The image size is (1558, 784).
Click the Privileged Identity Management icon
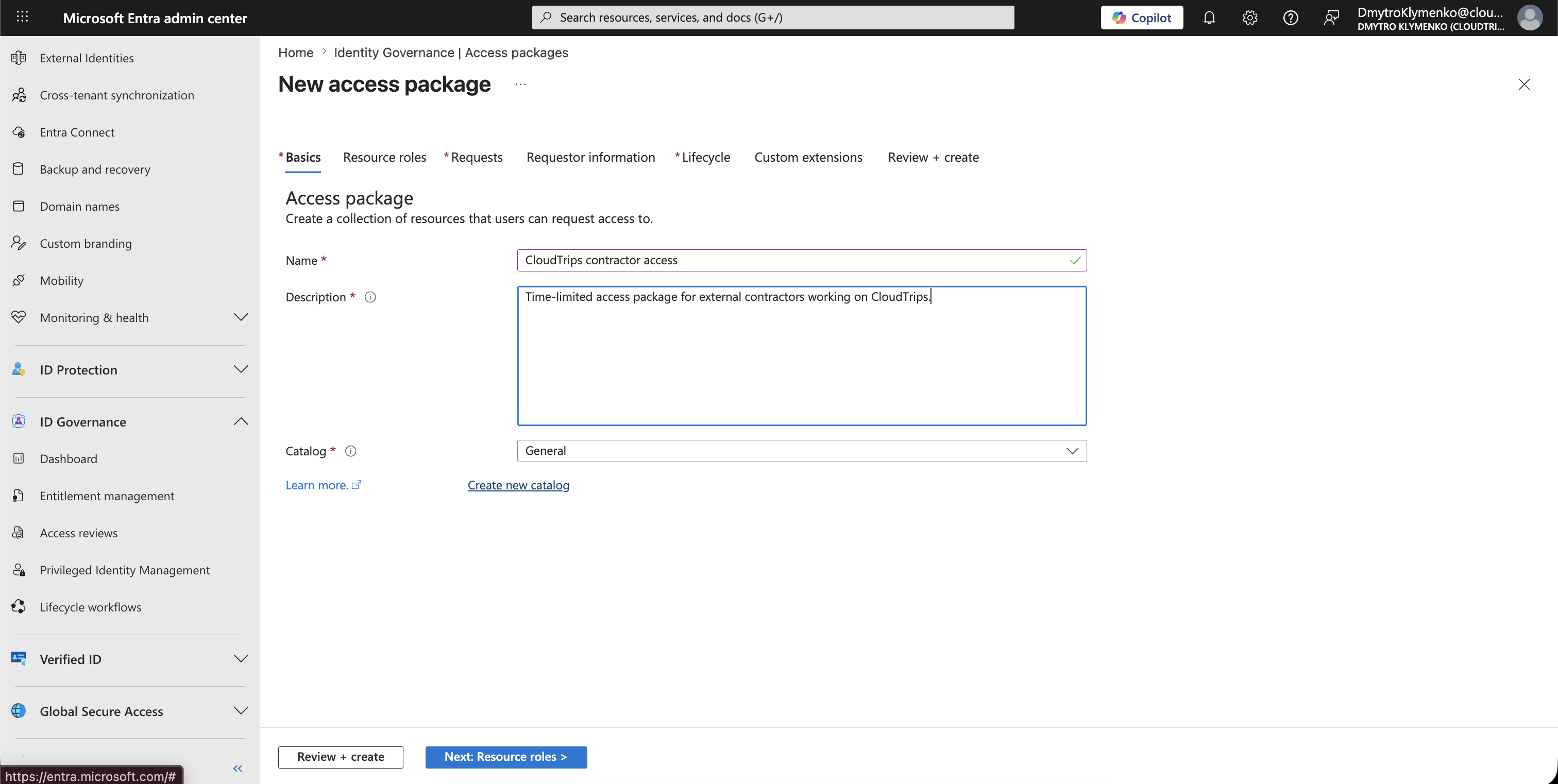tap(19, 570)
